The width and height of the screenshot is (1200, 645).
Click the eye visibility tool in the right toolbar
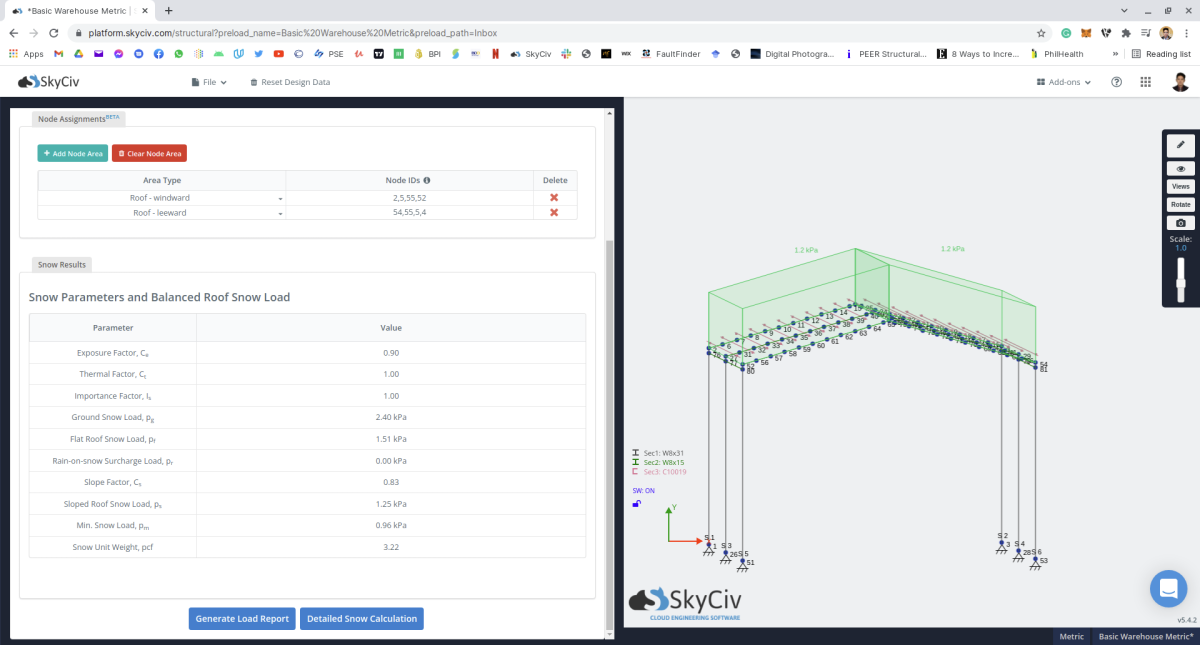[1180, 166]
